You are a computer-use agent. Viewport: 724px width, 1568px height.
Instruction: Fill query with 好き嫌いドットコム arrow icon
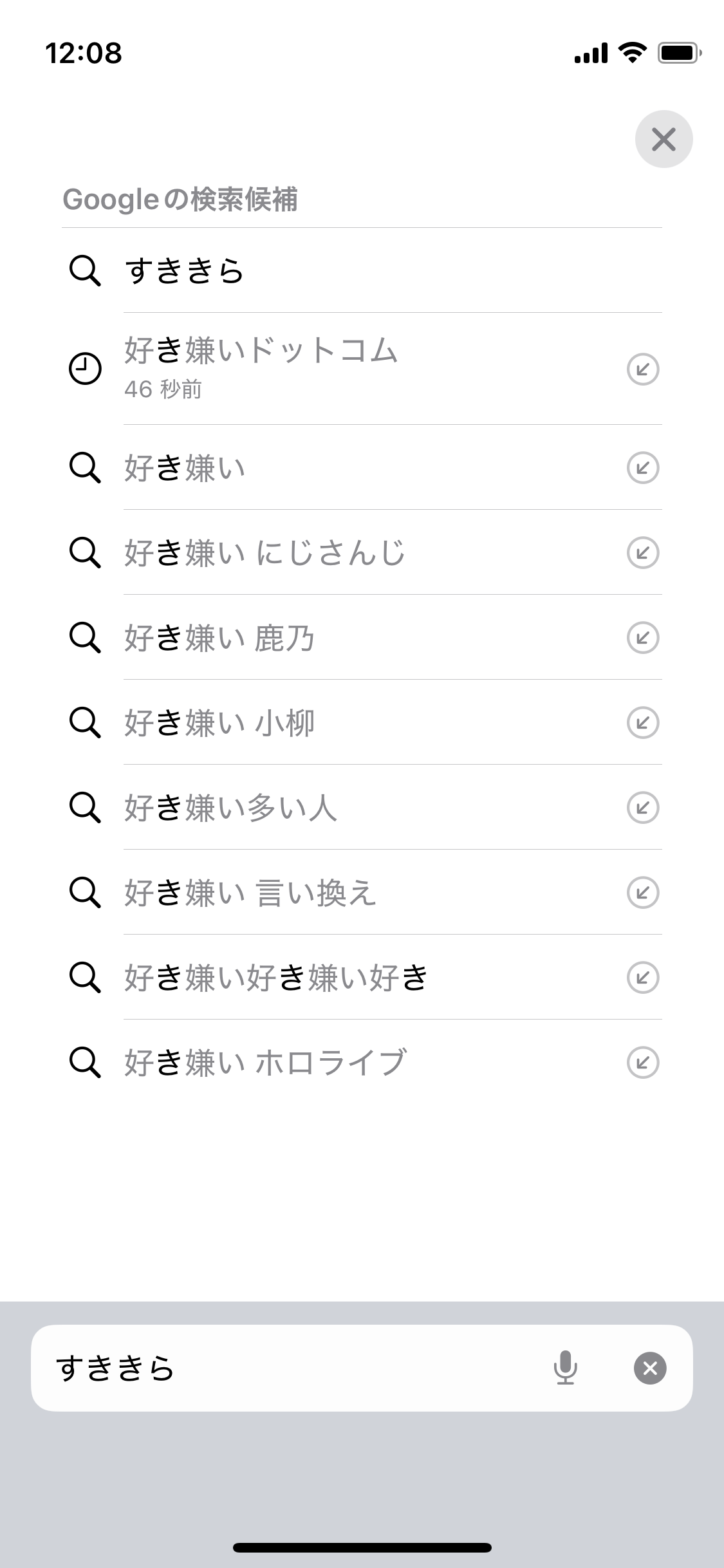[x=642, y=369]
